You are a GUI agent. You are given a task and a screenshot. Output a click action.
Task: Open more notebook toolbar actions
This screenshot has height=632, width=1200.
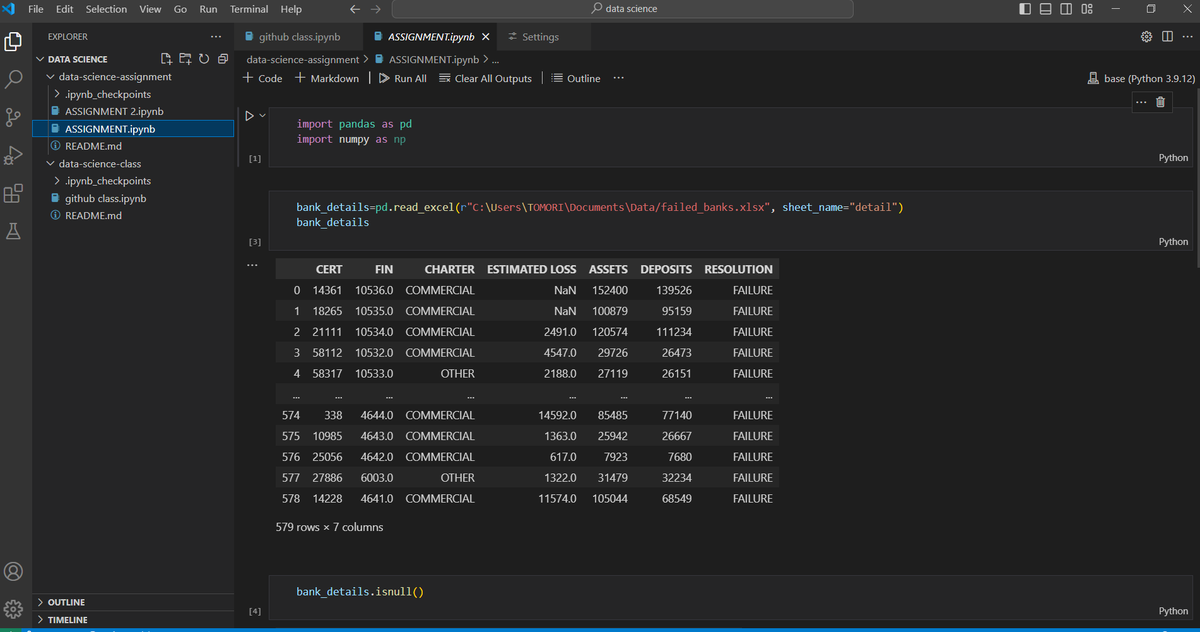pyautogui.click(x=619, y=78)
